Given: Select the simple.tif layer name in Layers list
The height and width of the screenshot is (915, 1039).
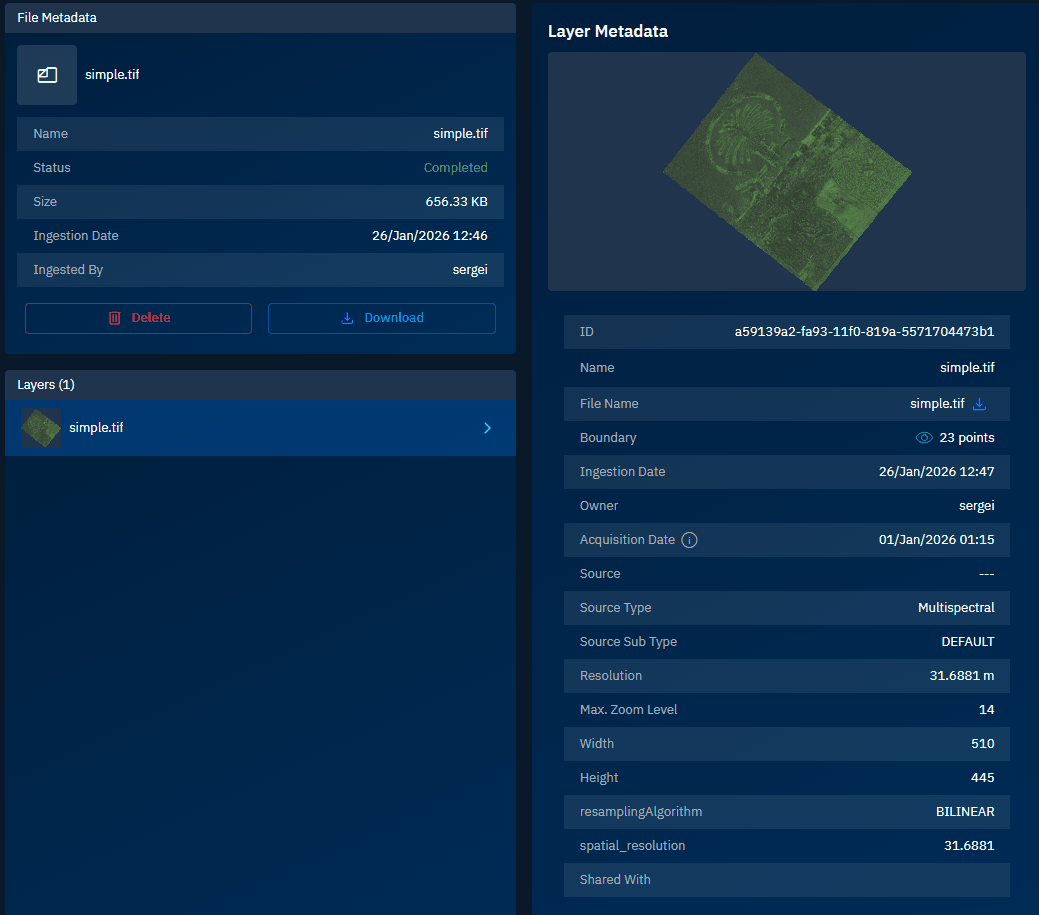Looking at the screenshot, I should (x=96, y=428).
